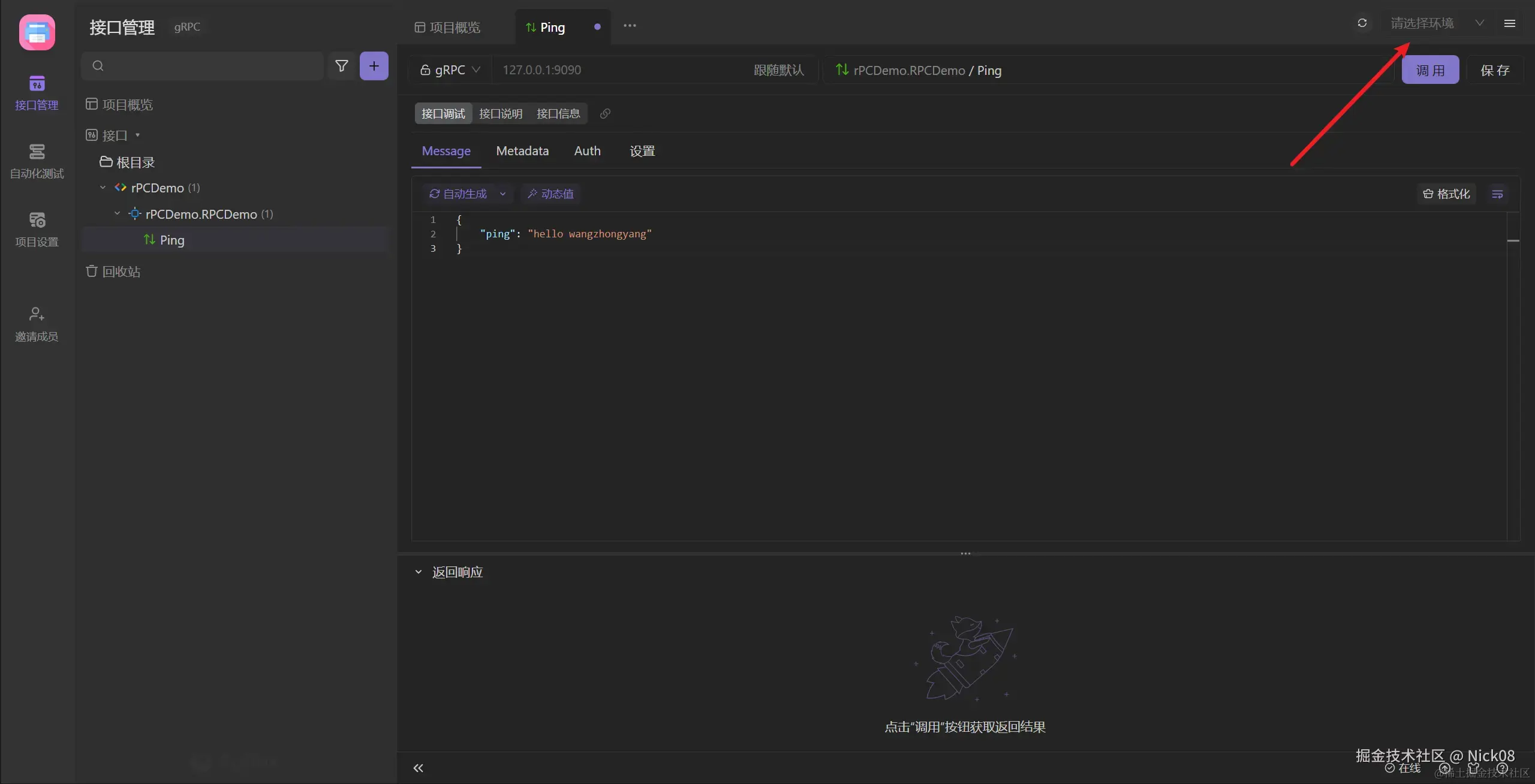The image size is (1535, 784).
Task: Click the editor minimap scrollbar marker
Action: [x=1513, y=240]
